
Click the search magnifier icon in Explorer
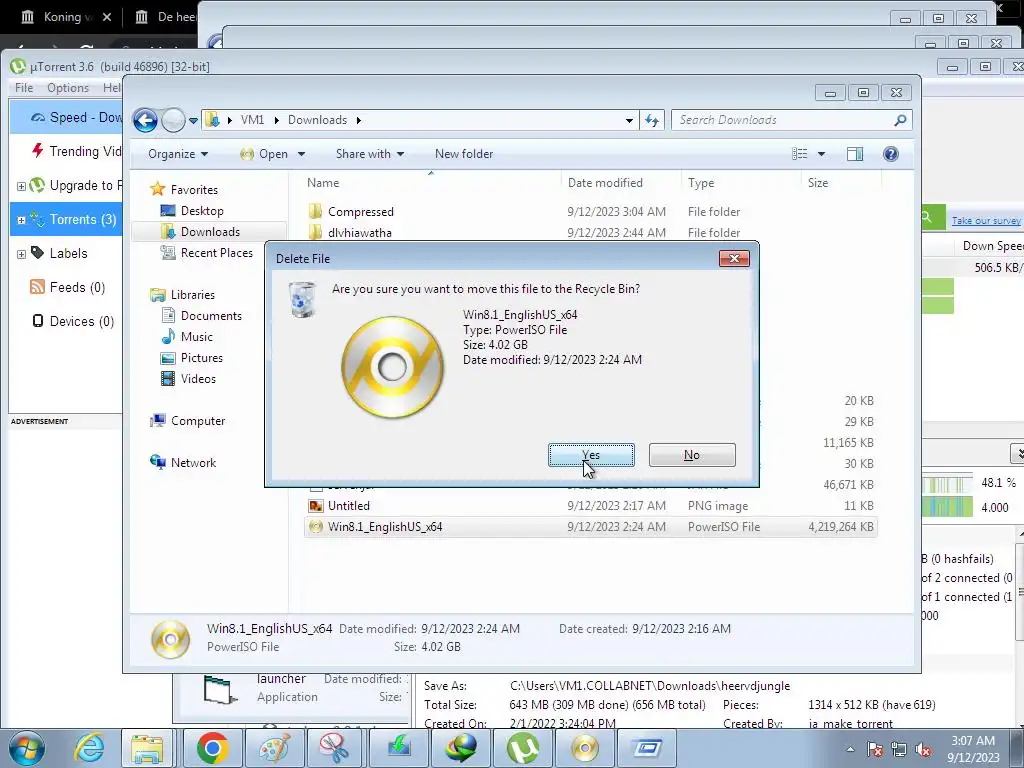[x=900, y=120]
